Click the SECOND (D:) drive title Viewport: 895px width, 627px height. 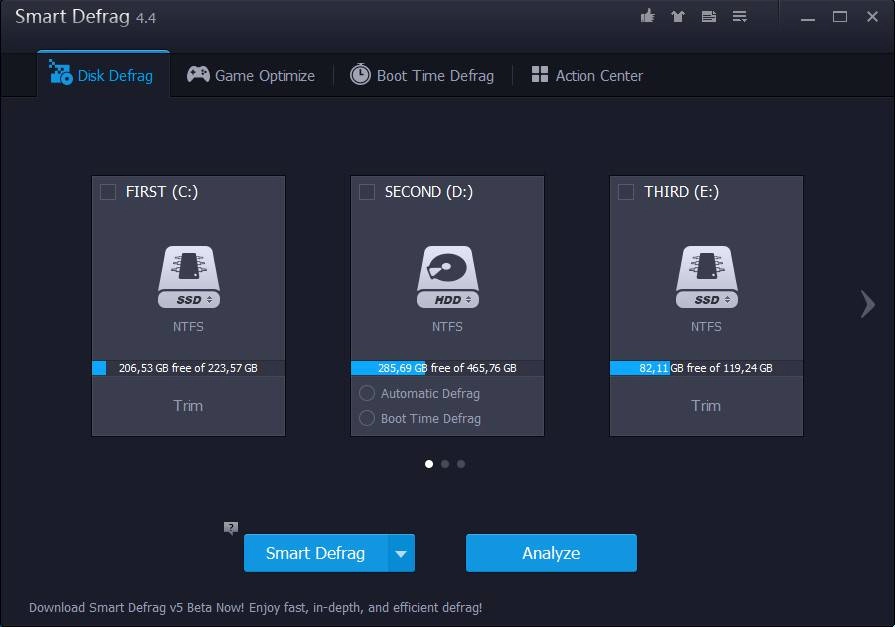(429, 192)
